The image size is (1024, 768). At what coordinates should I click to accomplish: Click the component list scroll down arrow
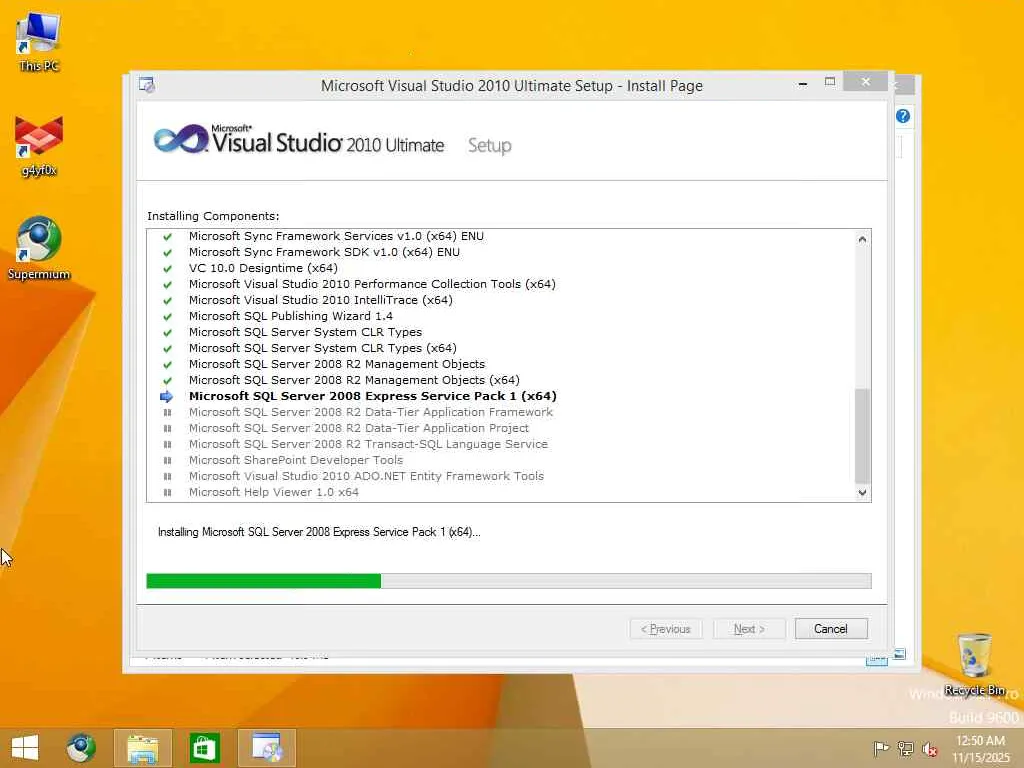862,492
